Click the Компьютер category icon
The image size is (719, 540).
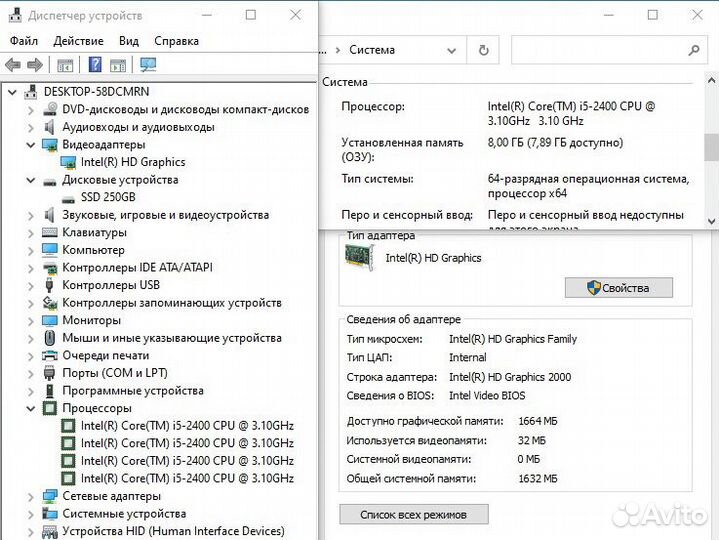[x=50, y=250]
